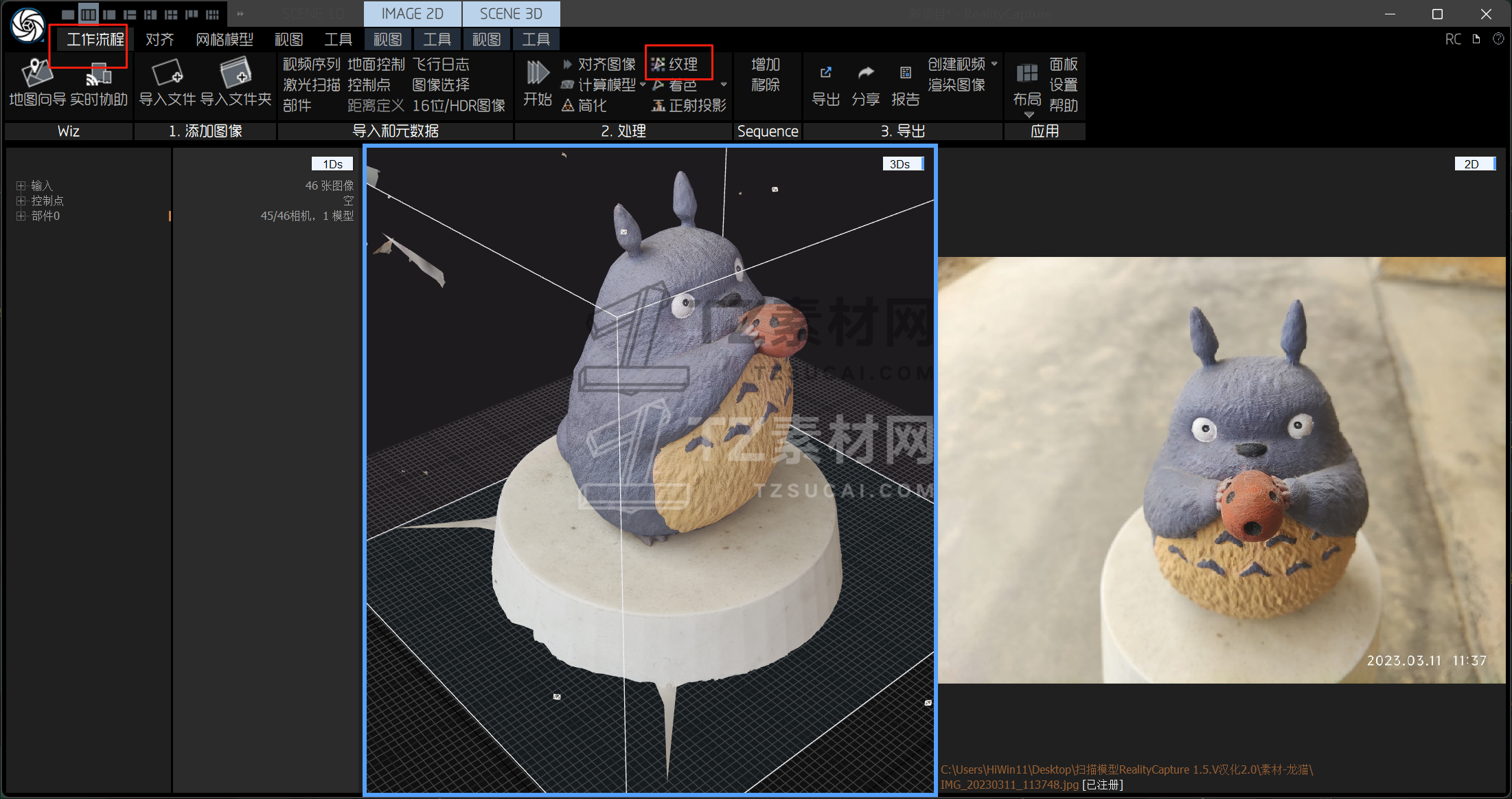This screenshot has height=799, width=1512.
Task: Open the 1Ds view type selector
Action: pos(332,164)
